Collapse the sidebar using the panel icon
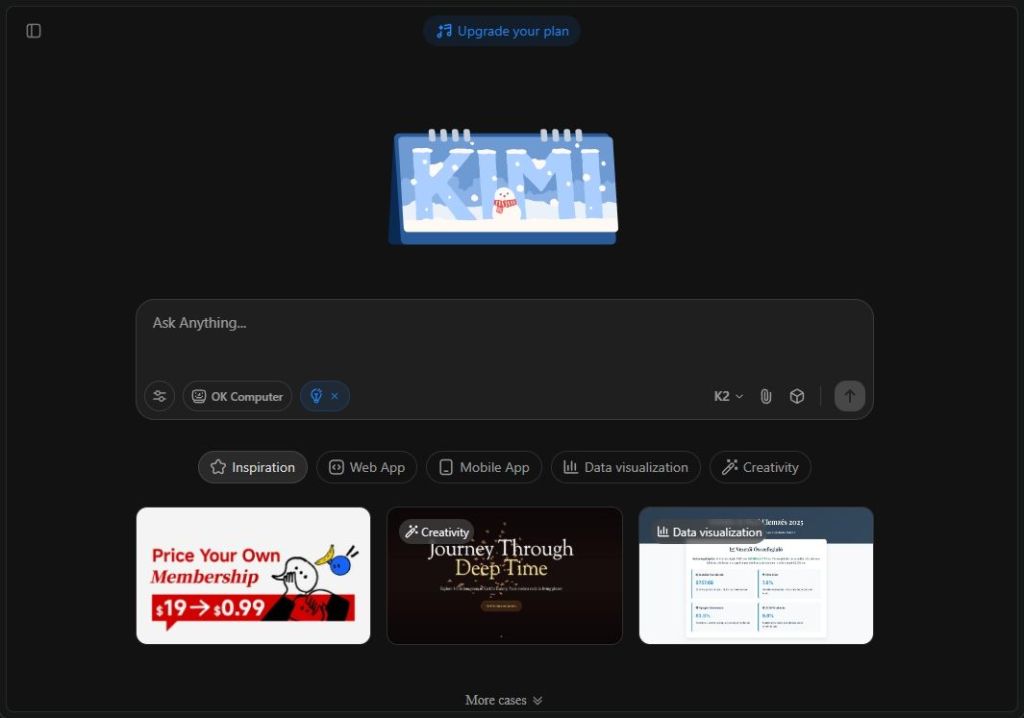The height and width of the screenshot is (718, 1024). click(33, 30)
